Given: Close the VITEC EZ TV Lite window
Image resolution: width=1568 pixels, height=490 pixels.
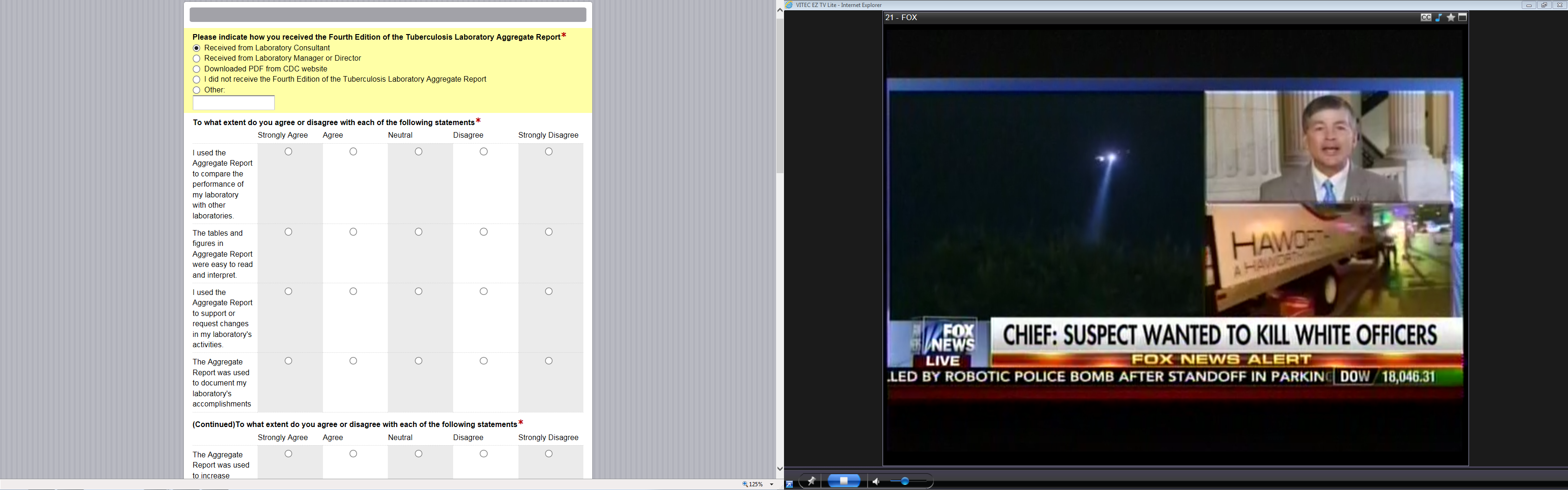Looking at the screenshot, I should [x=1560, y=5].
